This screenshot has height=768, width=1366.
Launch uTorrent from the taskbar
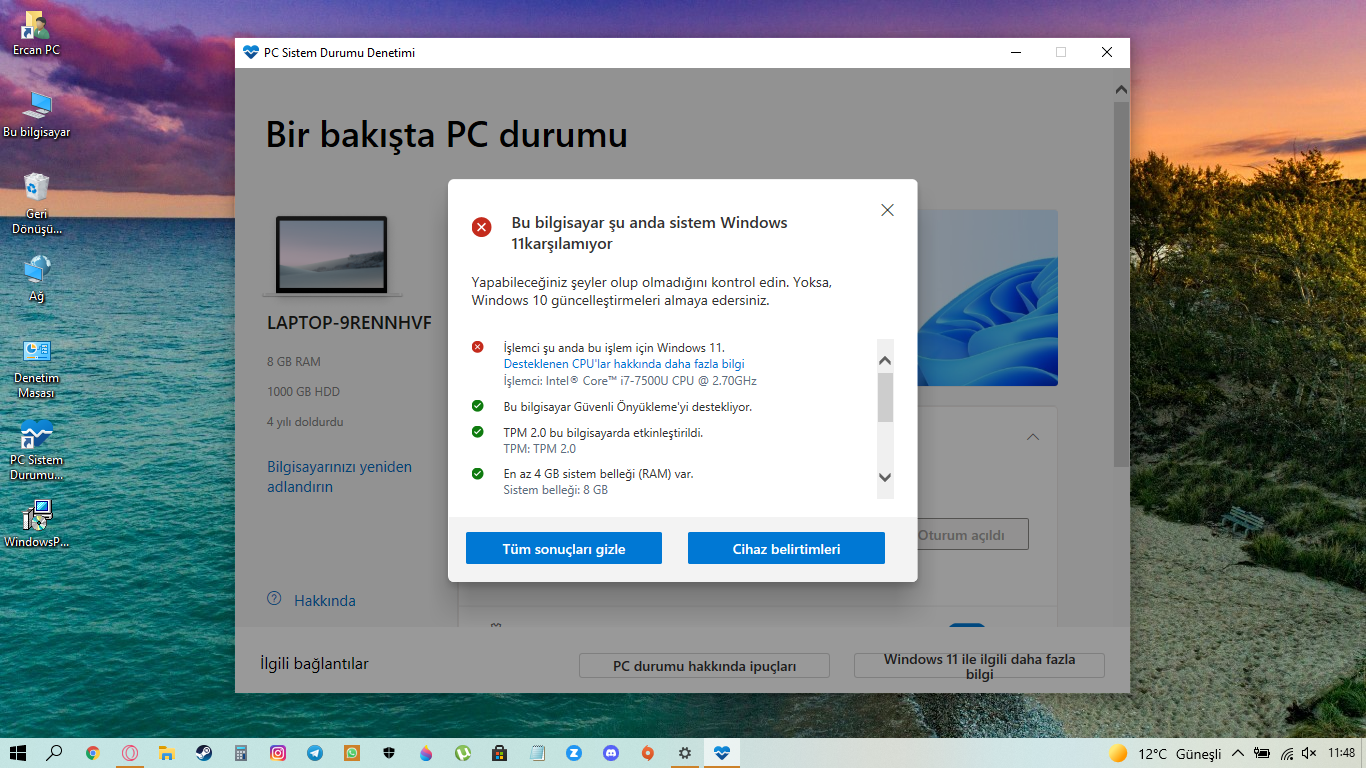pos(463,753)
